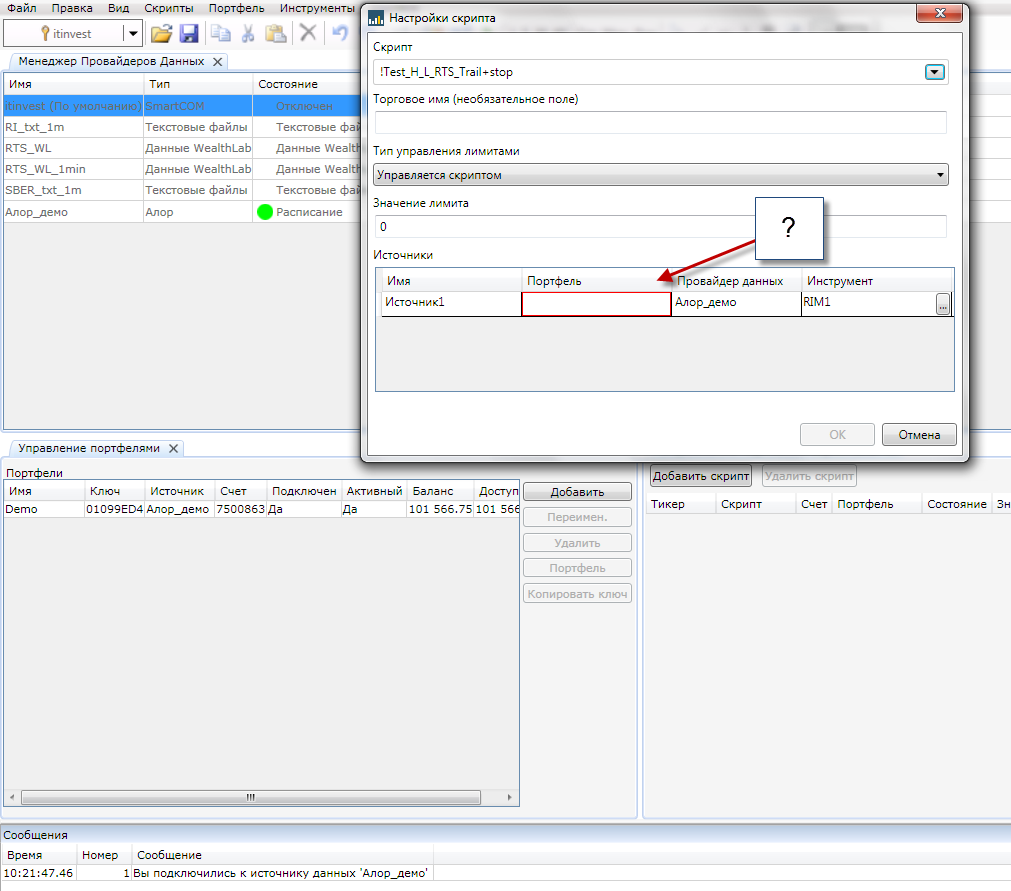Open the Правка menu

coord(72,7)
